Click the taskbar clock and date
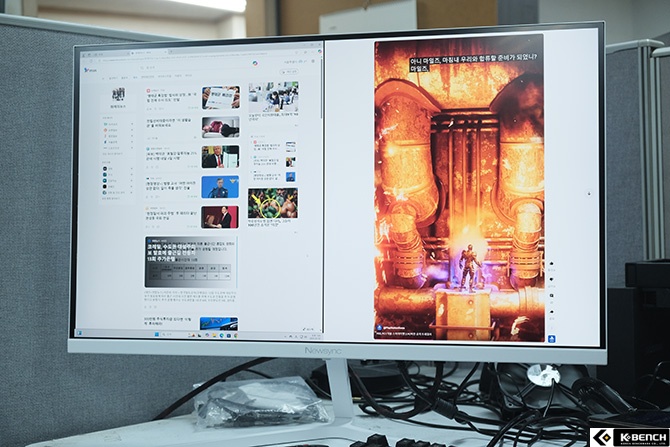Screen dimensions: 670x447 pos(315,338)
